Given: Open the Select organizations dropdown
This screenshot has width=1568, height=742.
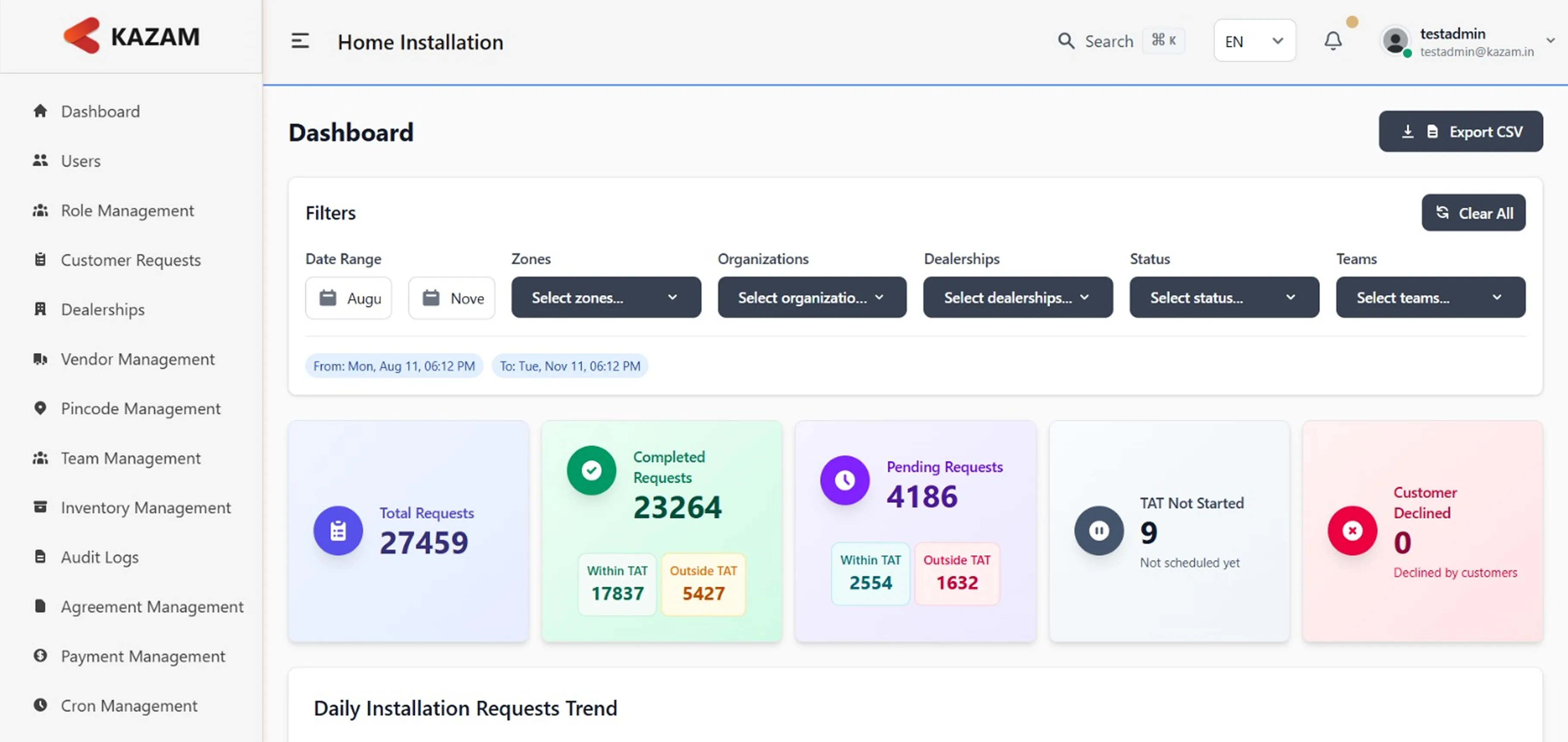Looking at the screenshot, I should (x=812, y=298).
